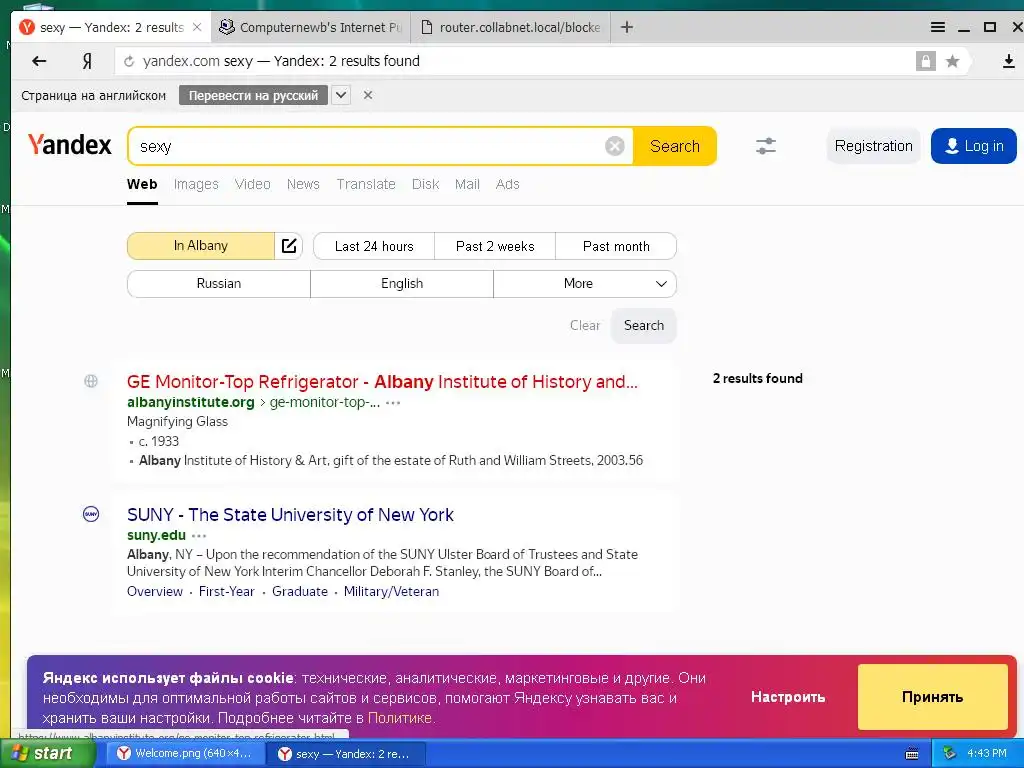This screenshot has width=1024, height=768.
Task: Open Yandex home via the Я button
Action: click(x=87, y=61)
